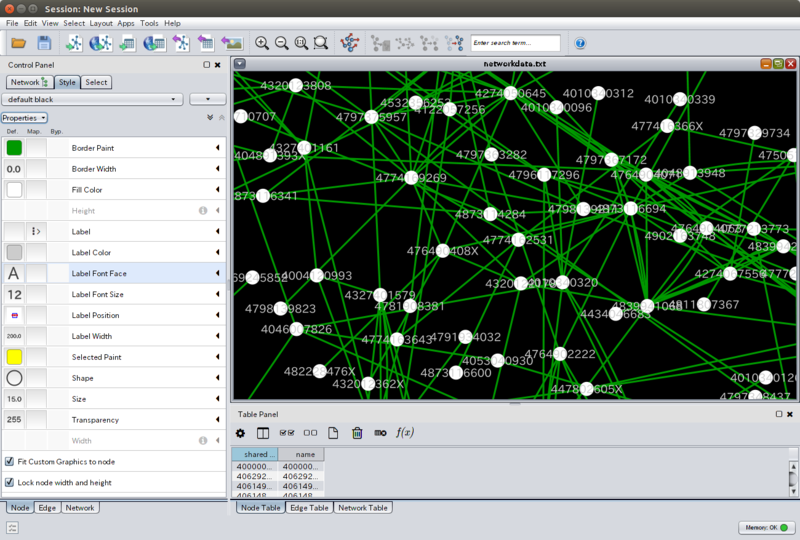
Task: Expand Label Font Face property arrow
Action: [218, 273]
